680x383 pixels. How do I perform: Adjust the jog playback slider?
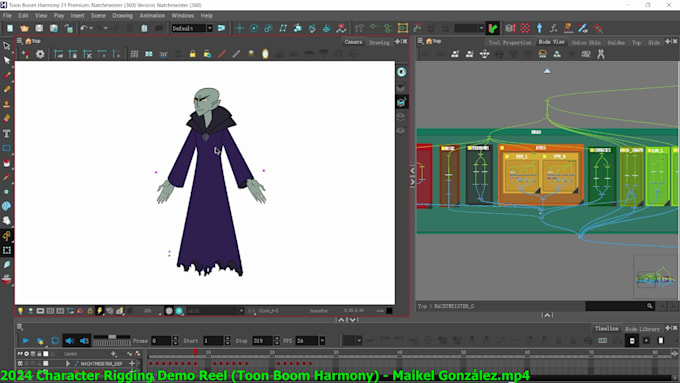(112, 337)
